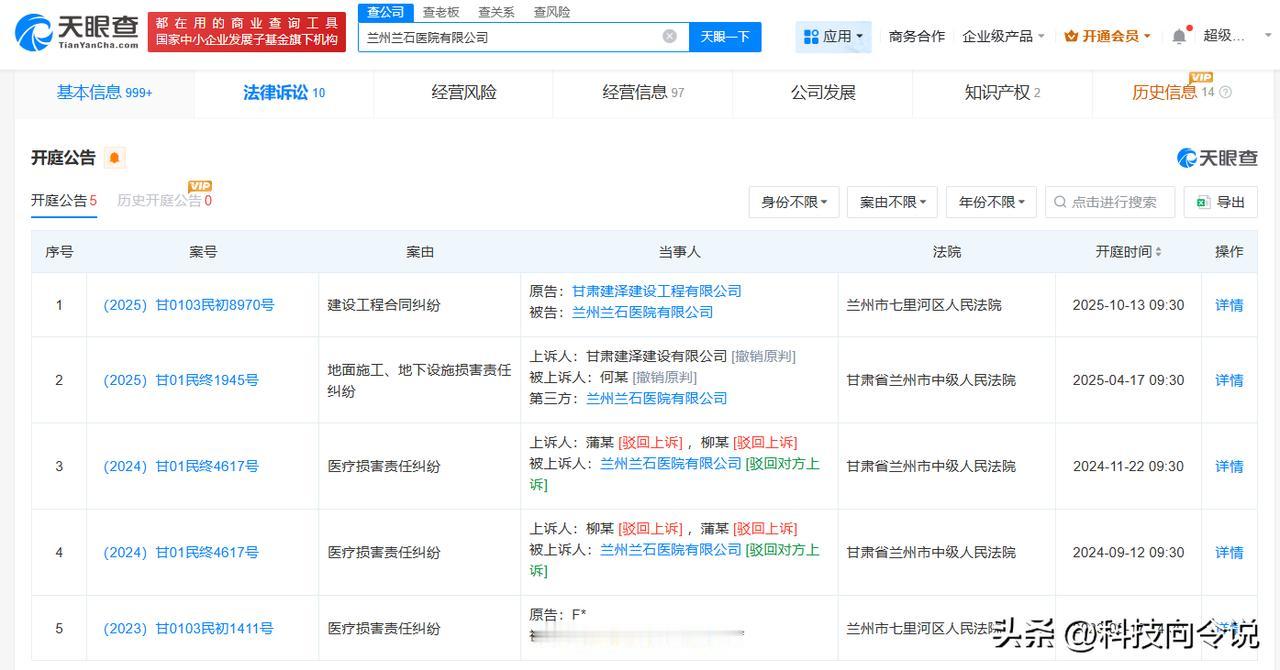Switch to the 查老板 search tab

click(x=441, y=12)
